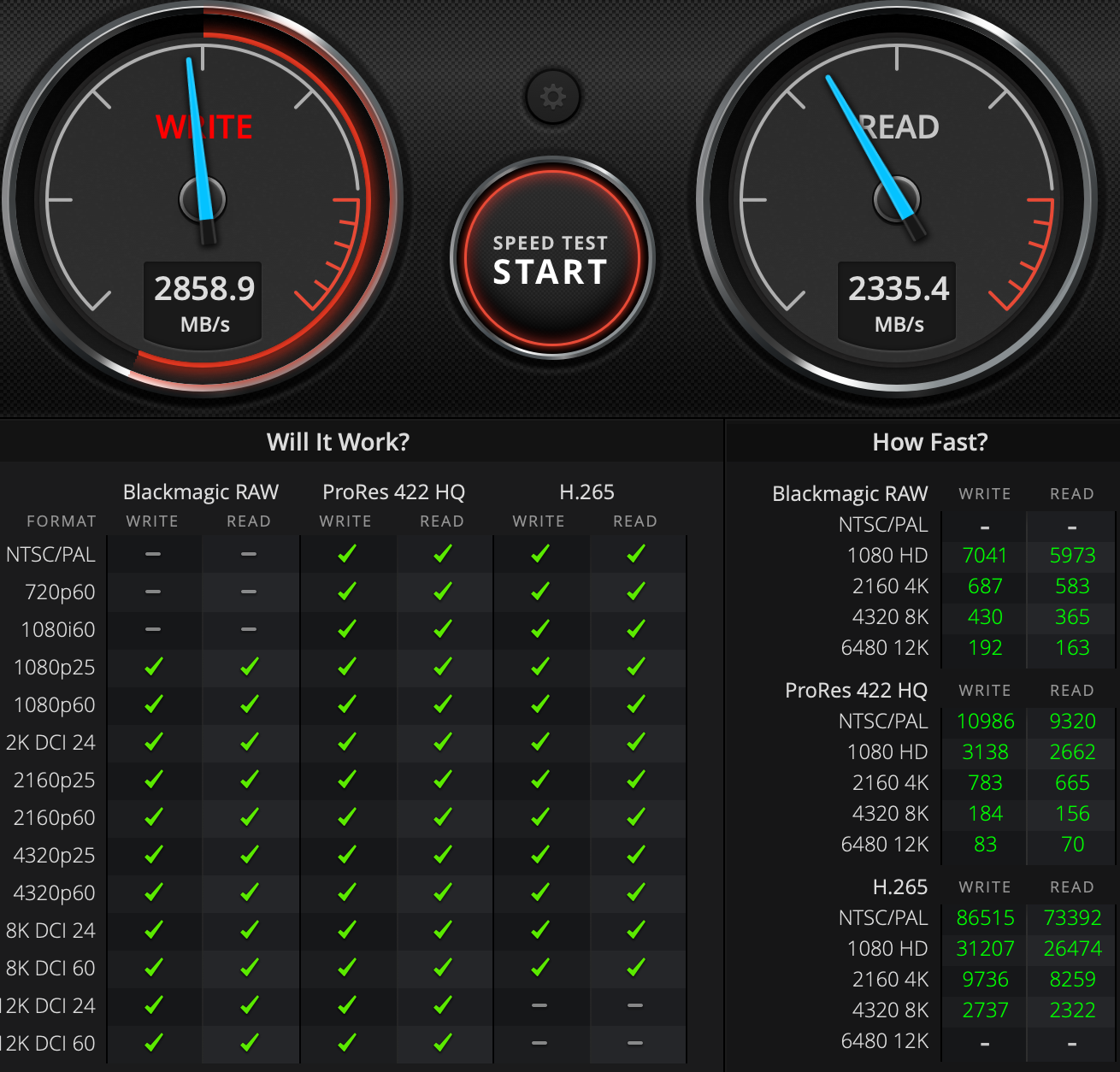
Task: Click Blackmagic RAW 1080 HD read value 5973
Action: pyautogui.click(x=1072, y=556)
